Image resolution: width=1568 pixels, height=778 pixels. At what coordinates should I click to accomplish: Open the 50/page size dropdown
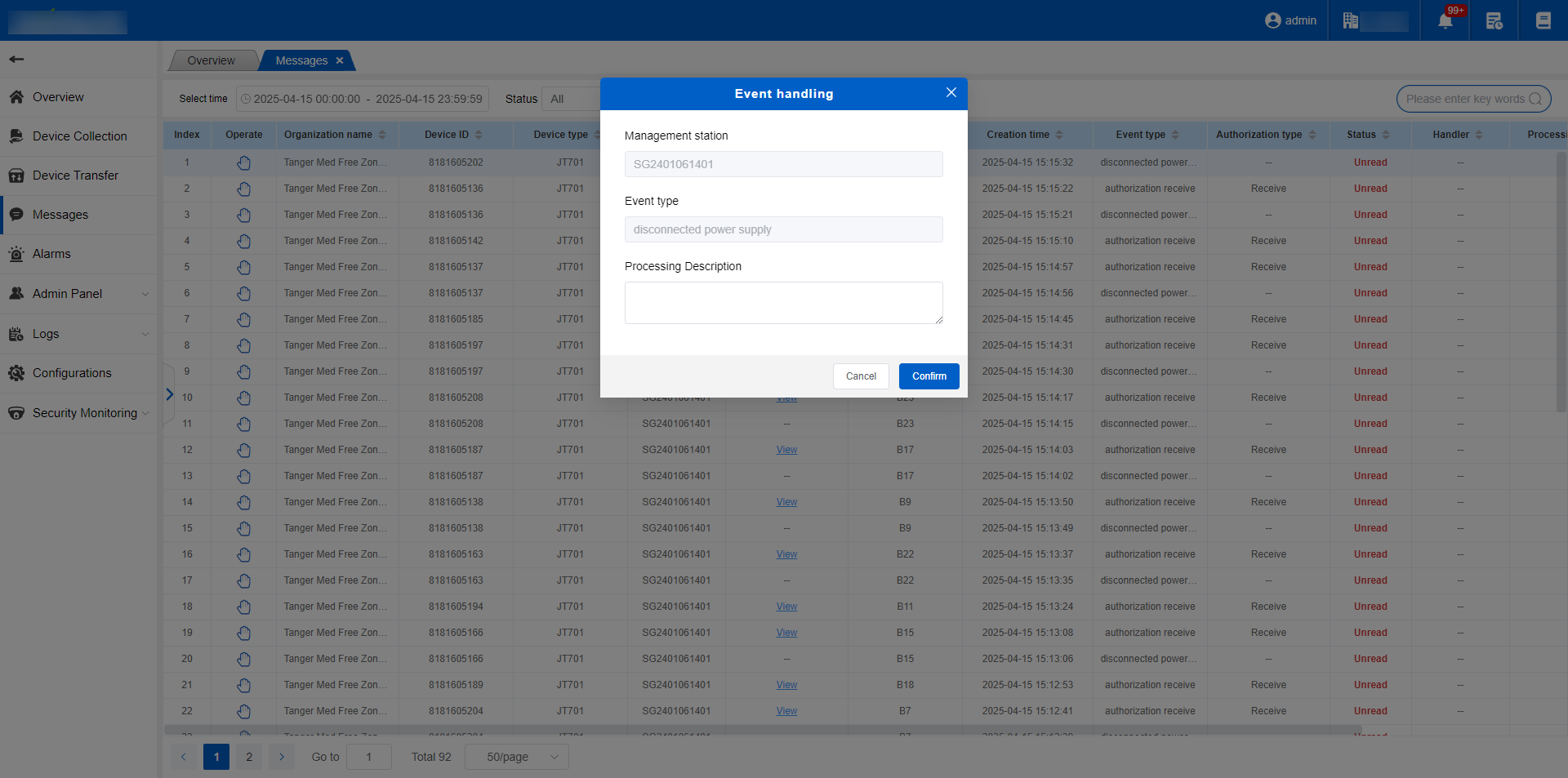coord(516,757)
